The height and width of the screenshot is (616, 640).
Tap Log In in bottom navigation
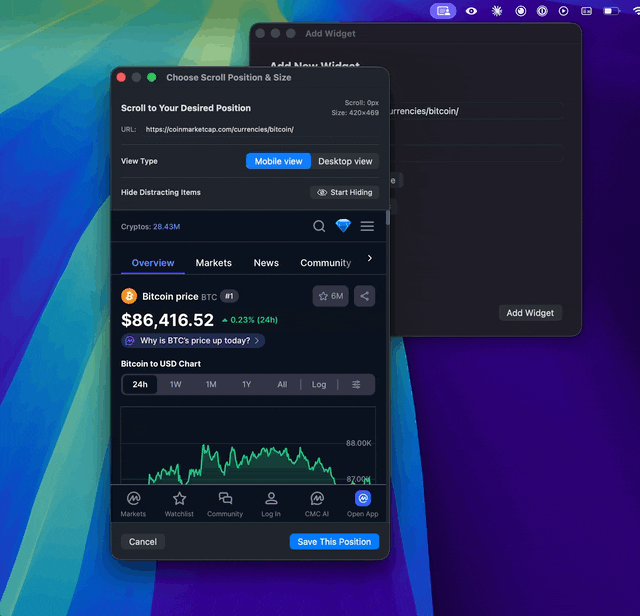coord(271,505)
